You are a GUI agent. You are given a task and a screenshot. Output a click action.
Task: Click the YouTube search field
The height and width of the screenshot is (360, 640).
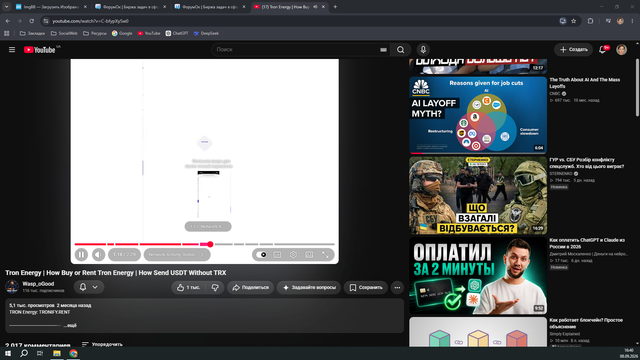296,49
